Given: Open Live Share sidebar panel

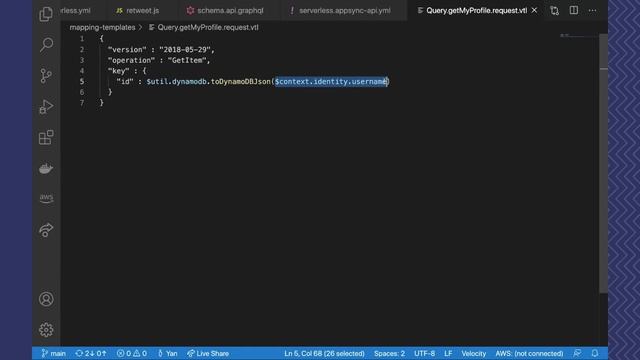Looking at the screenshot, I should pyautogui.click(x=46, y=230).
